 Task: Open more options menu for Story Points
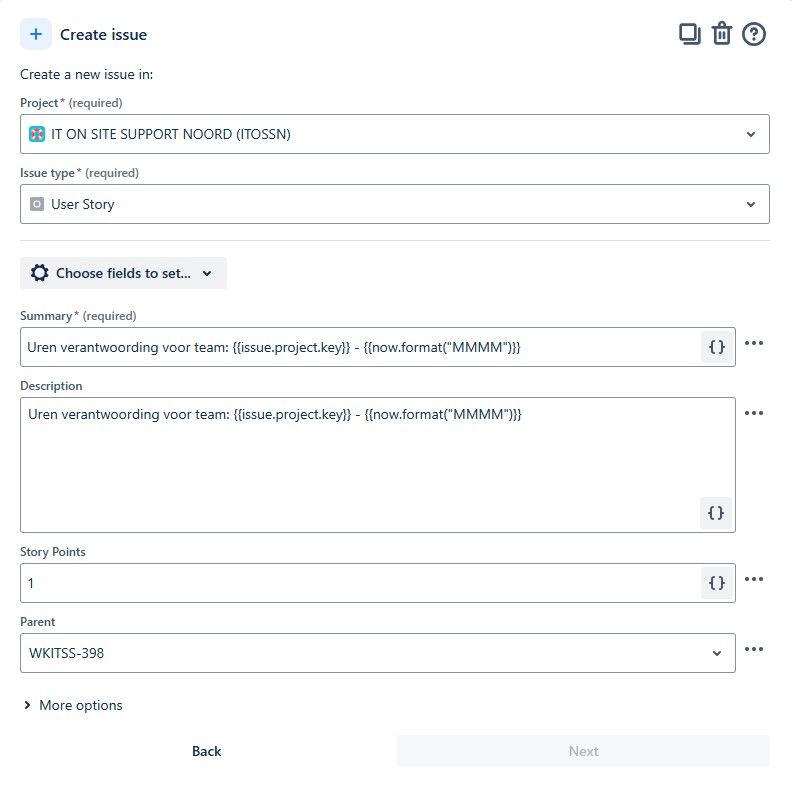click(754, 579)
